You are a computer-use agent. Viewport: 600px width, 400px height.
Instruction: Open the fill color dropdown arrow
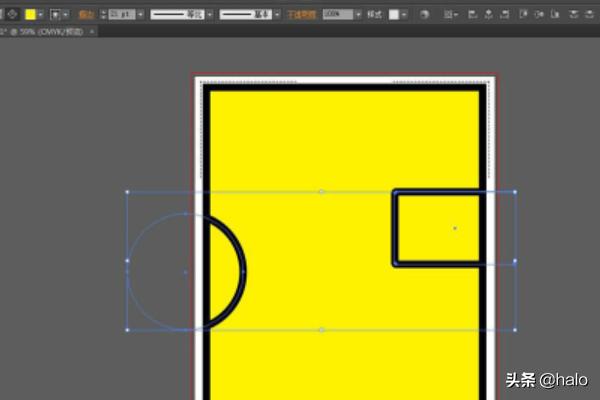(42, 15)
